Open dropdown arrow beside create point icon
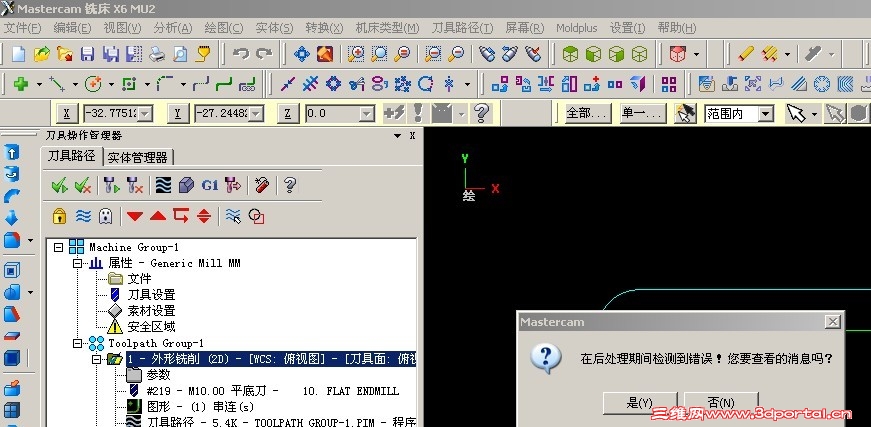Screen dimensions: 871x427 (39, 84)
